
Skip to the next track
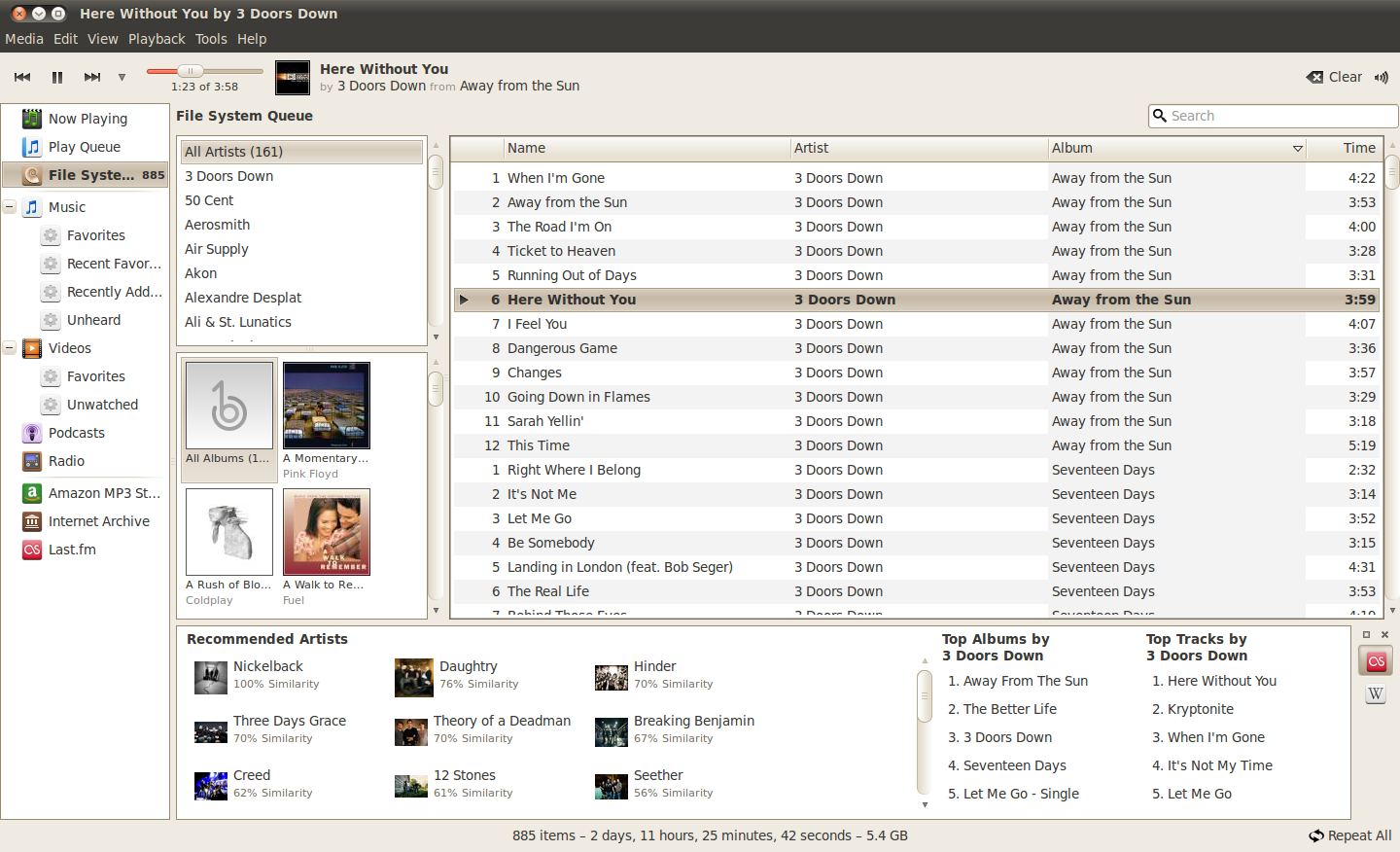pyautogui.click(x=92, y=77)
